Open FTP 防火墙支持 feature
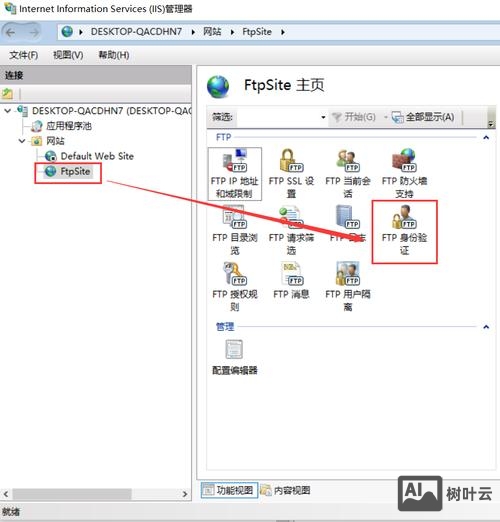This screenshot has width=500, height=522. pyautogui.click(x=404, y=174)
